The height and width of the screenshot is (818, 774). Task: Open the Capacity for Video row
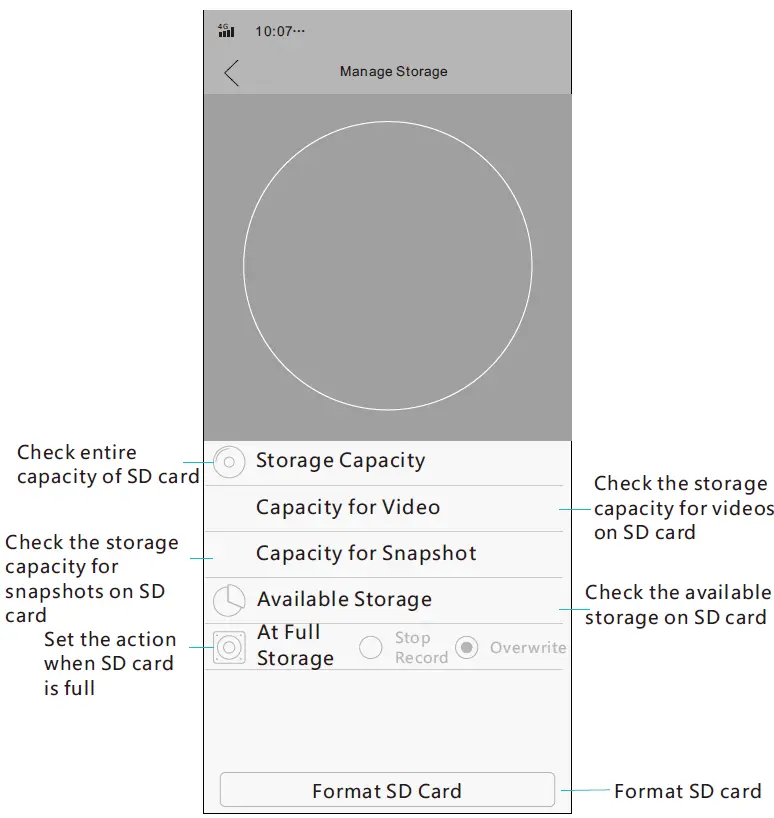pos(347,507)
